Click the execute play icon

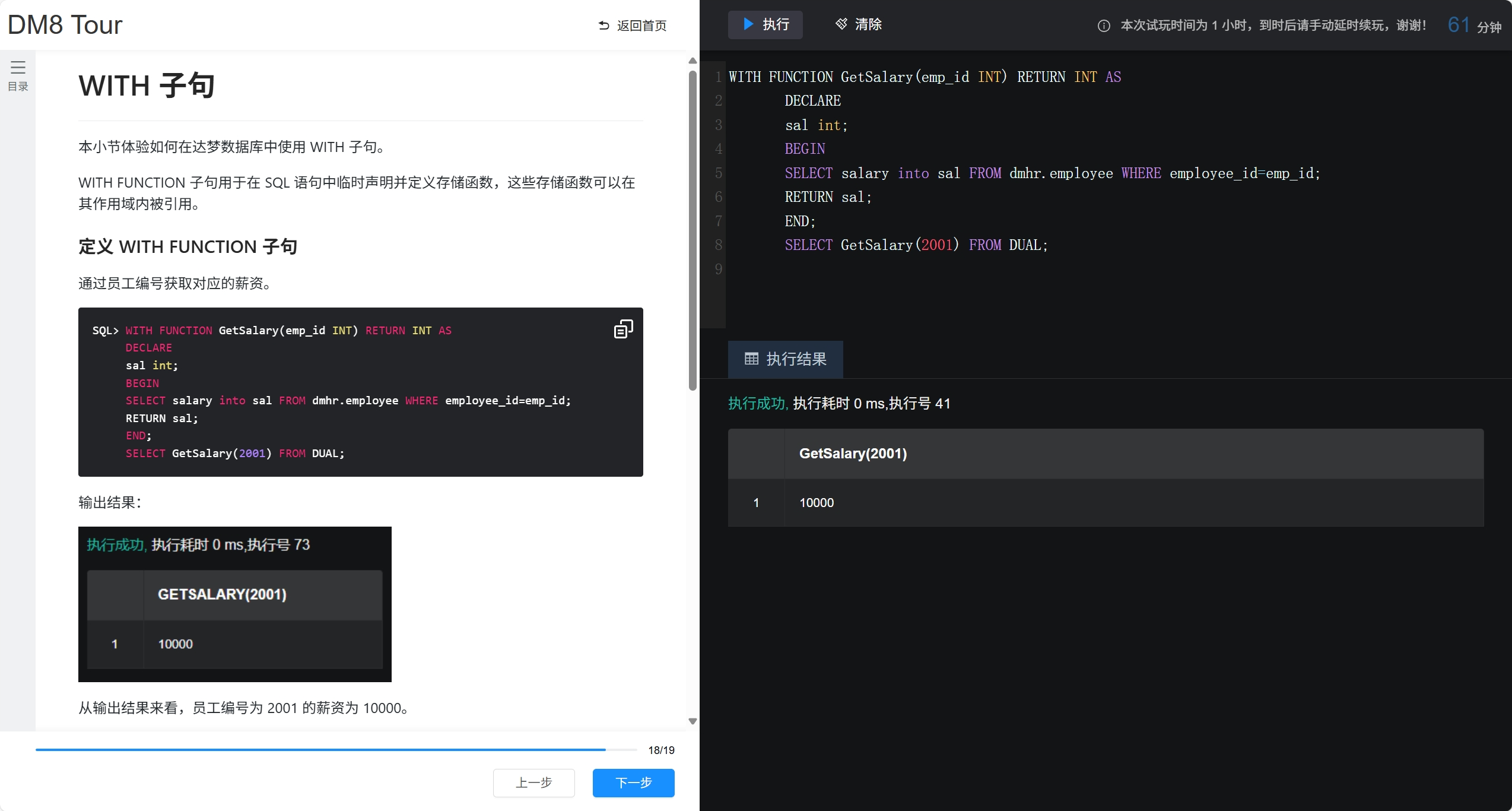coord(748,24)
